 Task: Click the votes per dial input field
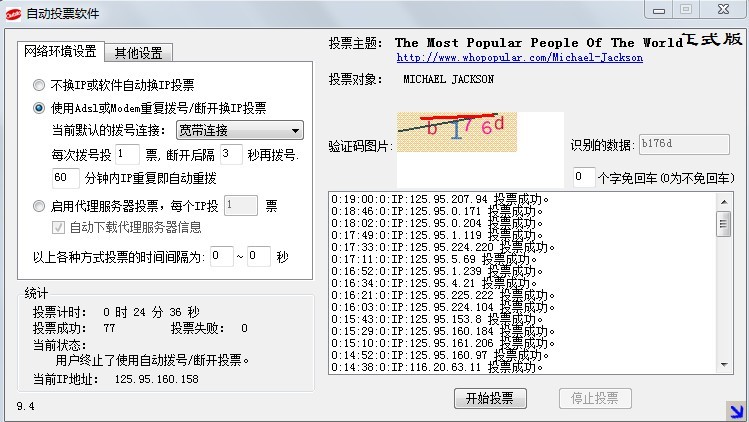(x=126, y=154)
